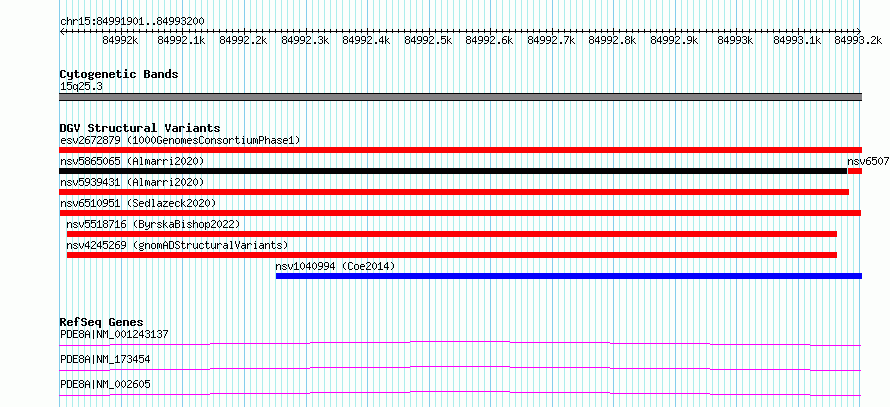Click the magenta NM_173454 intron line

(460, 368)
